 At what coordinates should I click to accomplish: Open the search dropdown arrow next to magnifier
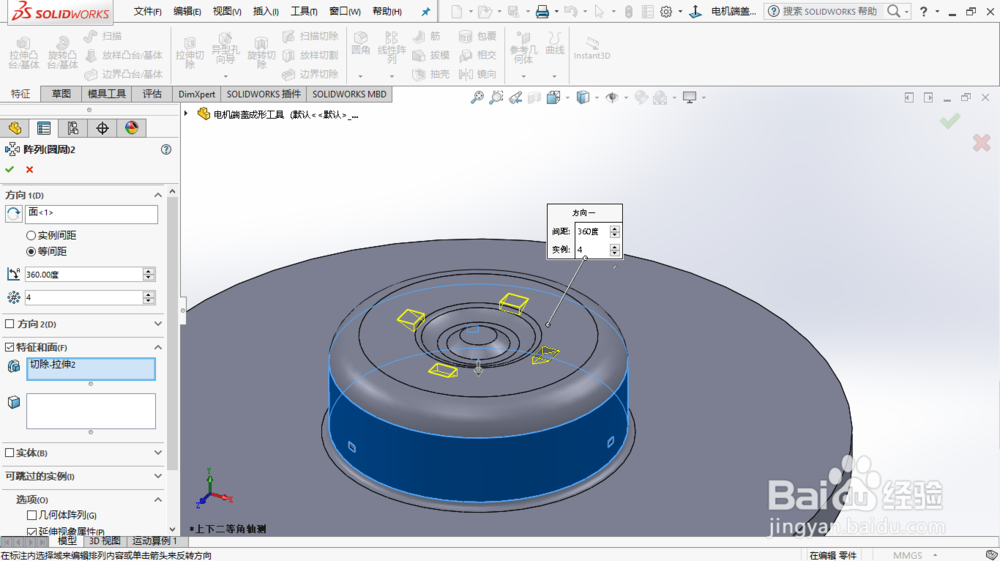point(906,11)
